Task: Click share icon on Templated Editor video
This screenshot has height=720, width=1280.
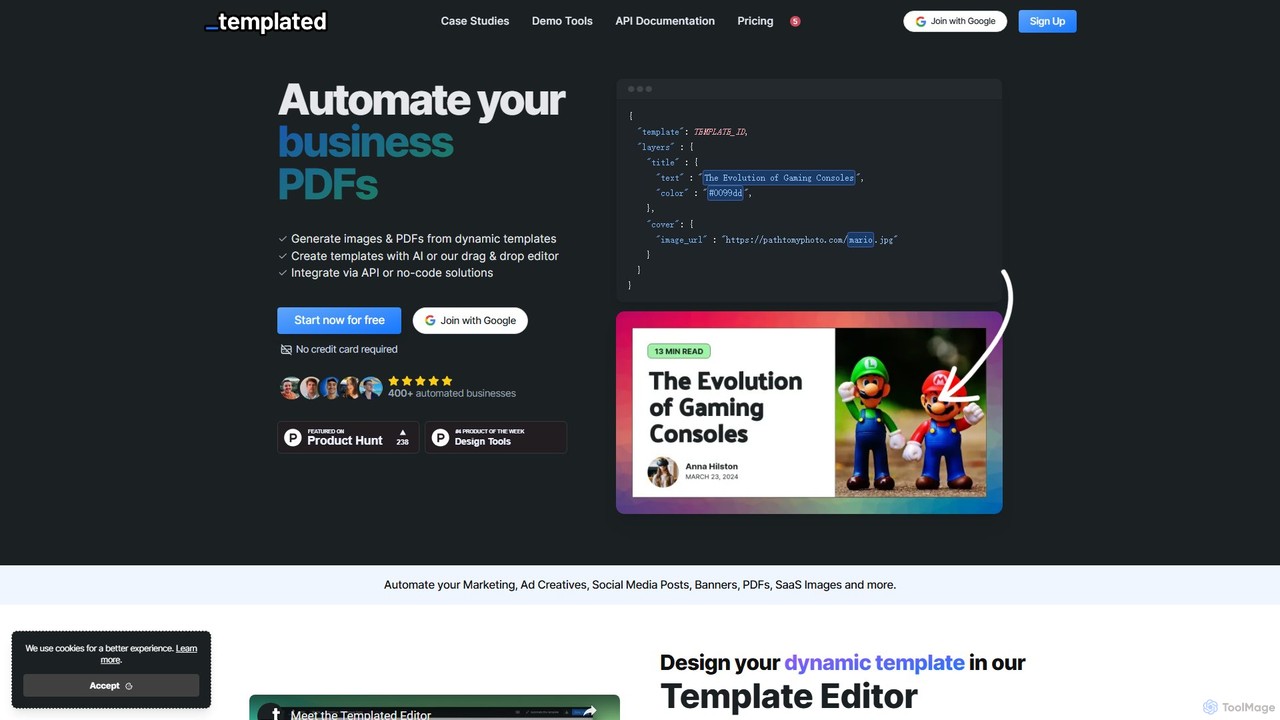Action: point(589,711)
